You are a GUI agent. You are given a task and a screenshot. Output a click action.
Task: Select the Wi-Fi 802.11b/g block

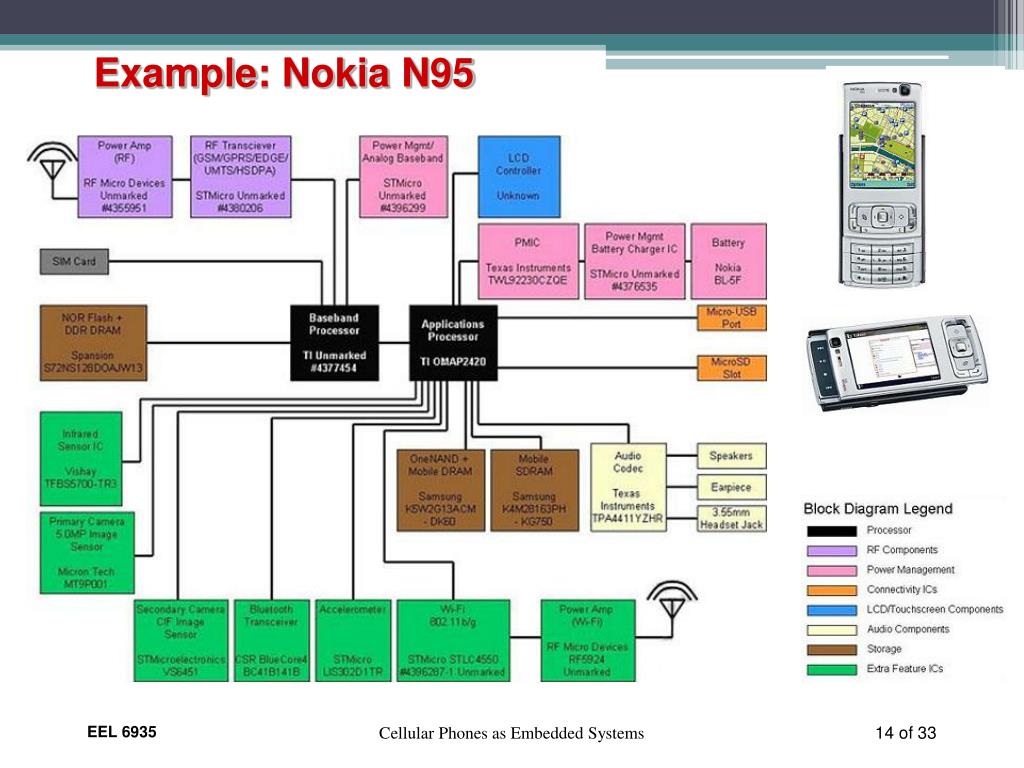(453, 641)
